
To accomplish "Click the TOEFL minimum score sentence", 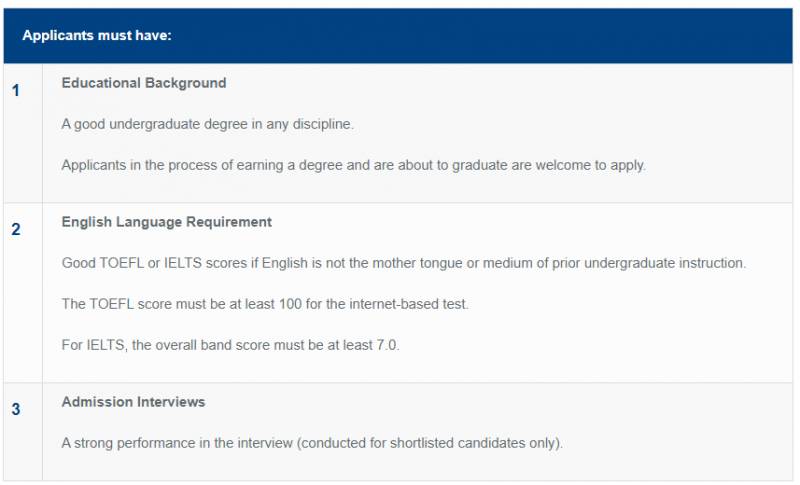I will click(x=264, y=304).
